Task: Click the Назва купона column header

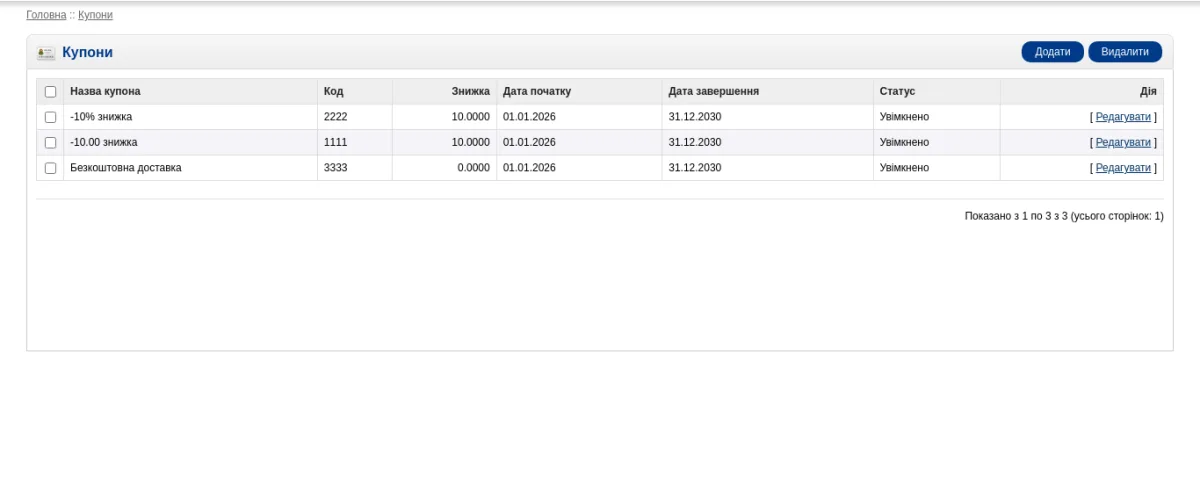Action: [x=105, y=91]
